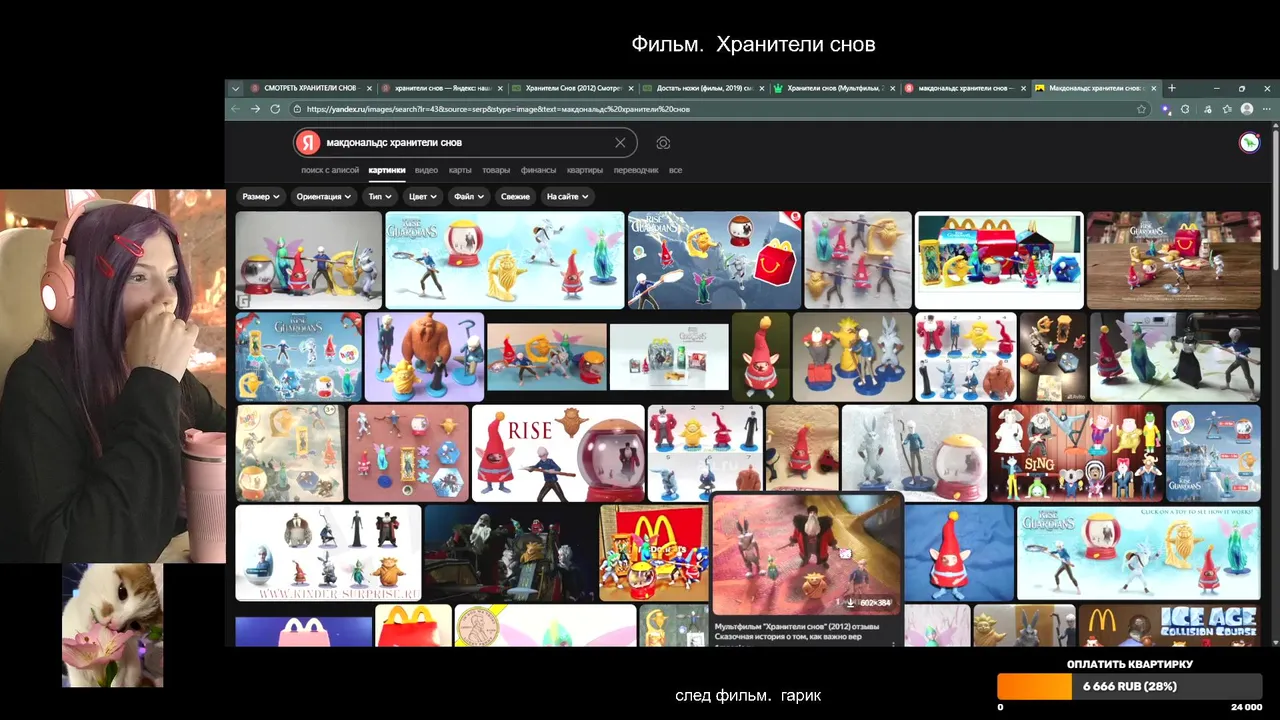Screen dimensions: 1280x720
Task: Open the kinder-serprise.ru figures thumbnail
Action: [328, 553]
